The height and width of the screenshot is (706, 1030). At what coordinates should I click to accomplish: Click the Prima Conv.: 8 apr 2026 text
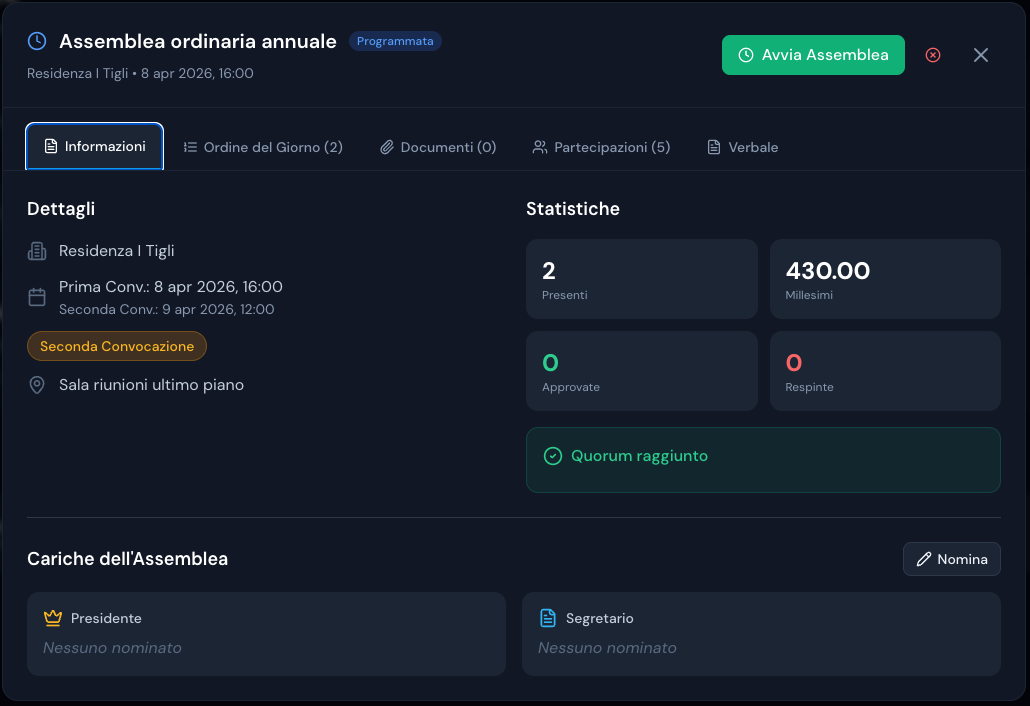click(x=171, y=287)
